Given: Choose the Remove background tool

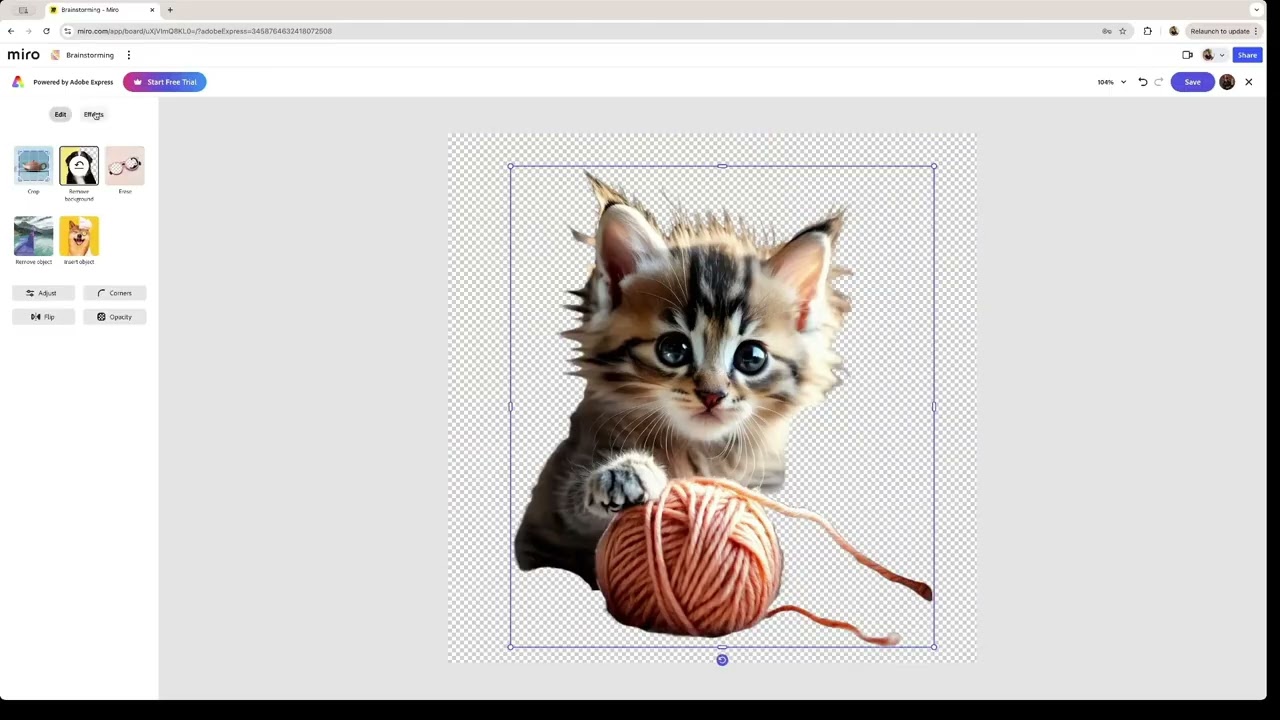Looking at the screenshot, I should click(x=79, y=166).
